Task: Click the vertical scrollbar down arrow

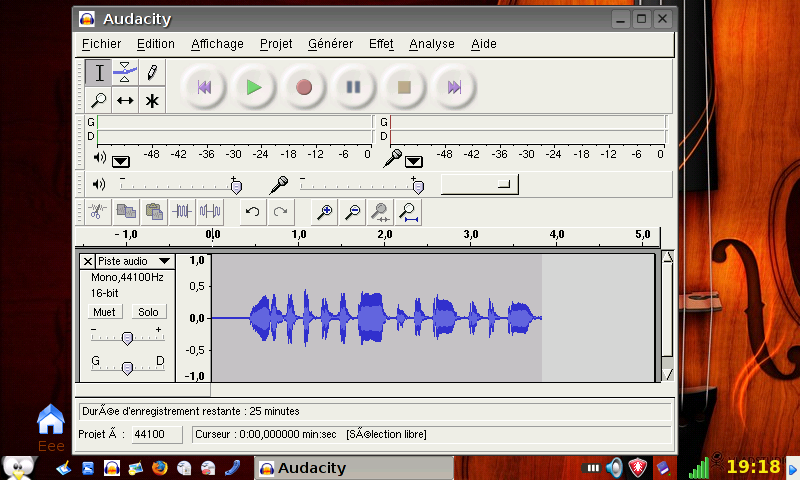Action: click(x=667, y=375)
